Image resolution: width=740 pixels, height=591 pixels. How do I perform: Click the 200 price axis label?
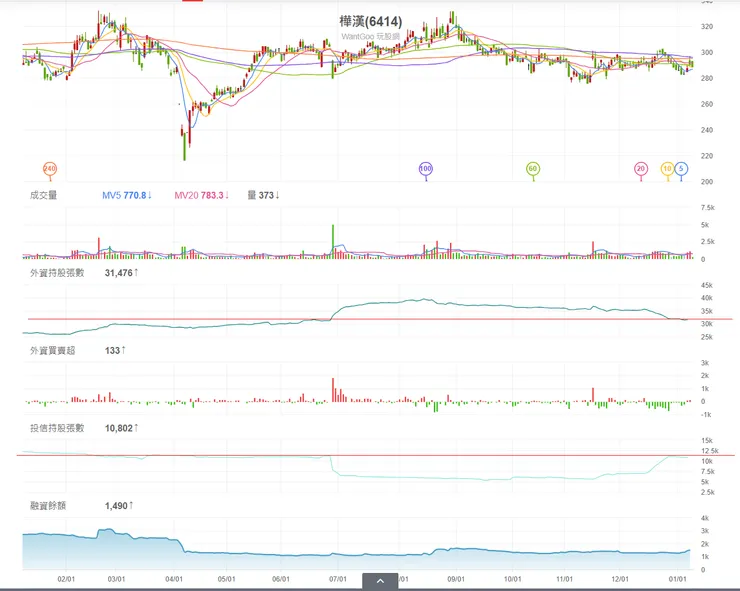706,182
